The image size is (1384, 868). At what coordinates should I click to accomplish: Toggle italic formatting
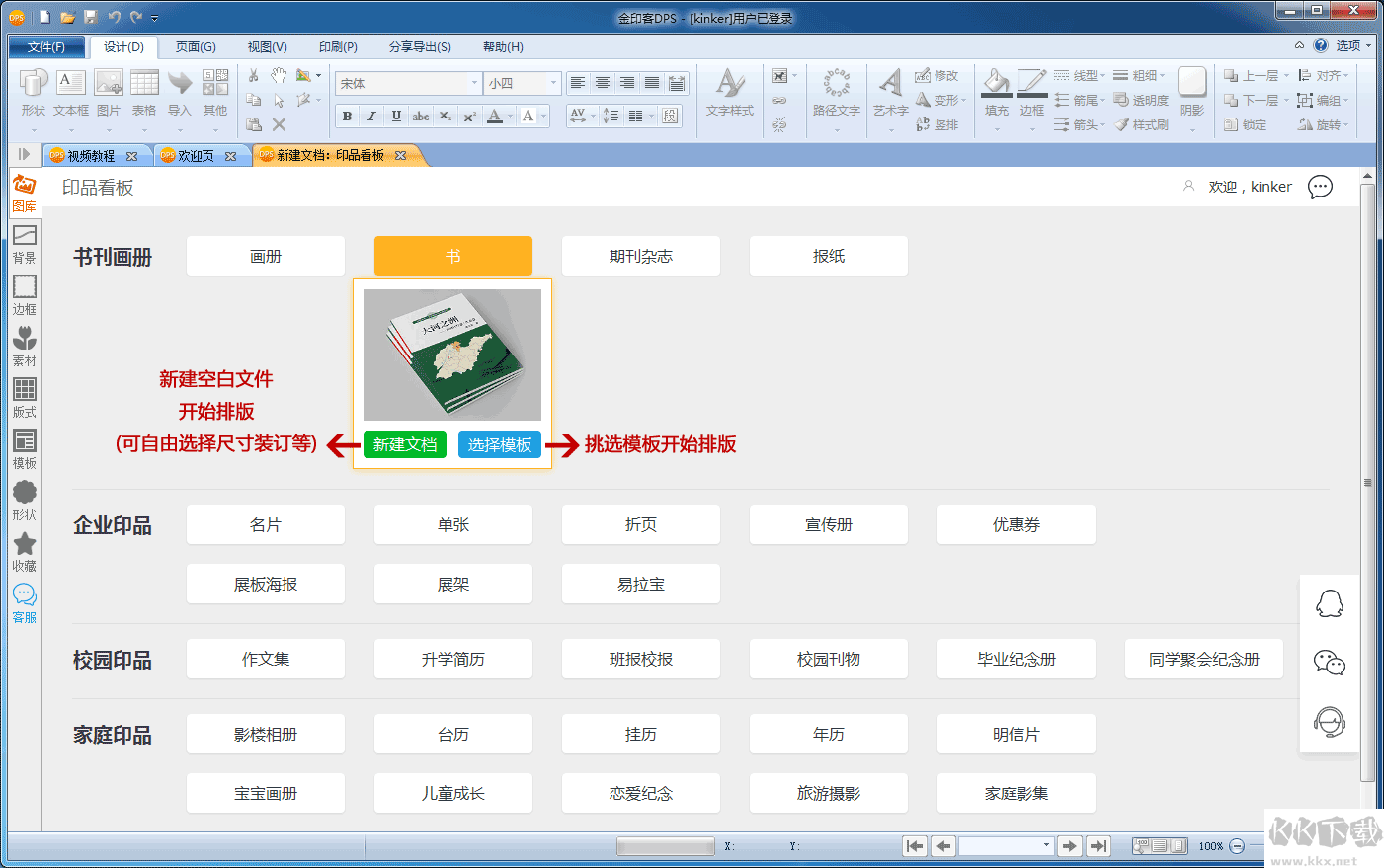click(371, 116)
